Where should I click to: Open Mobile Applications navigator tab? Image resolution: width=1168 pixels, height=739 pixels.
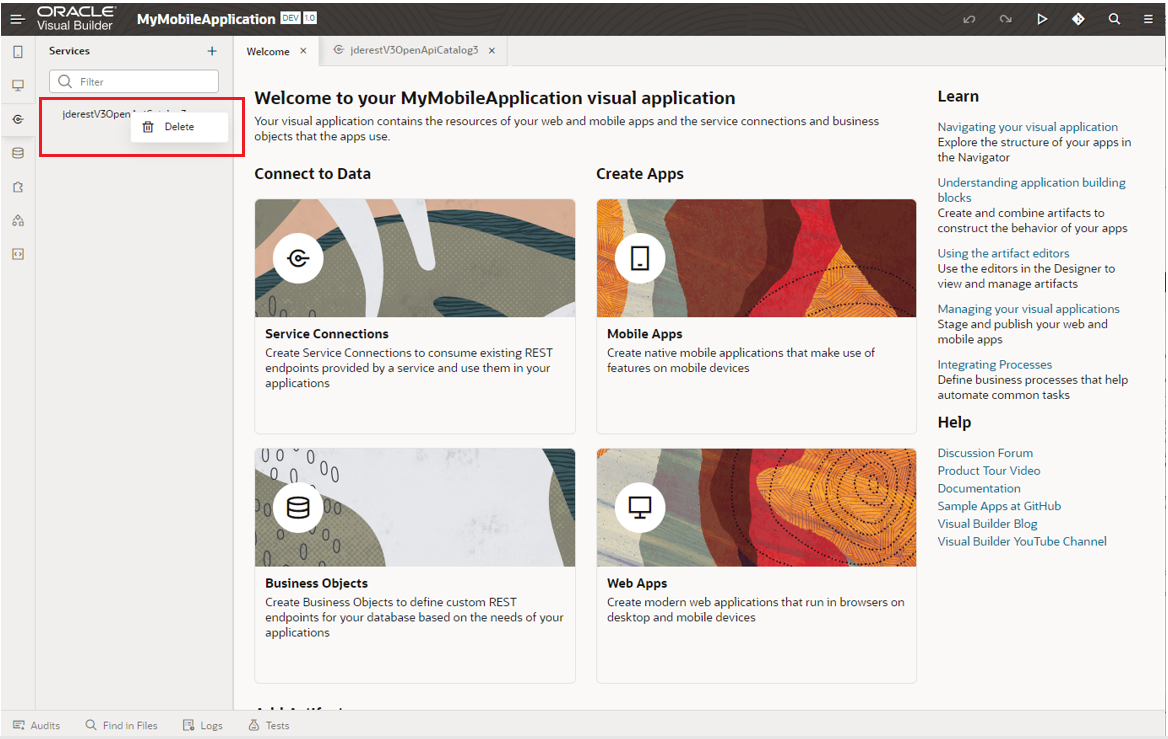18,52
